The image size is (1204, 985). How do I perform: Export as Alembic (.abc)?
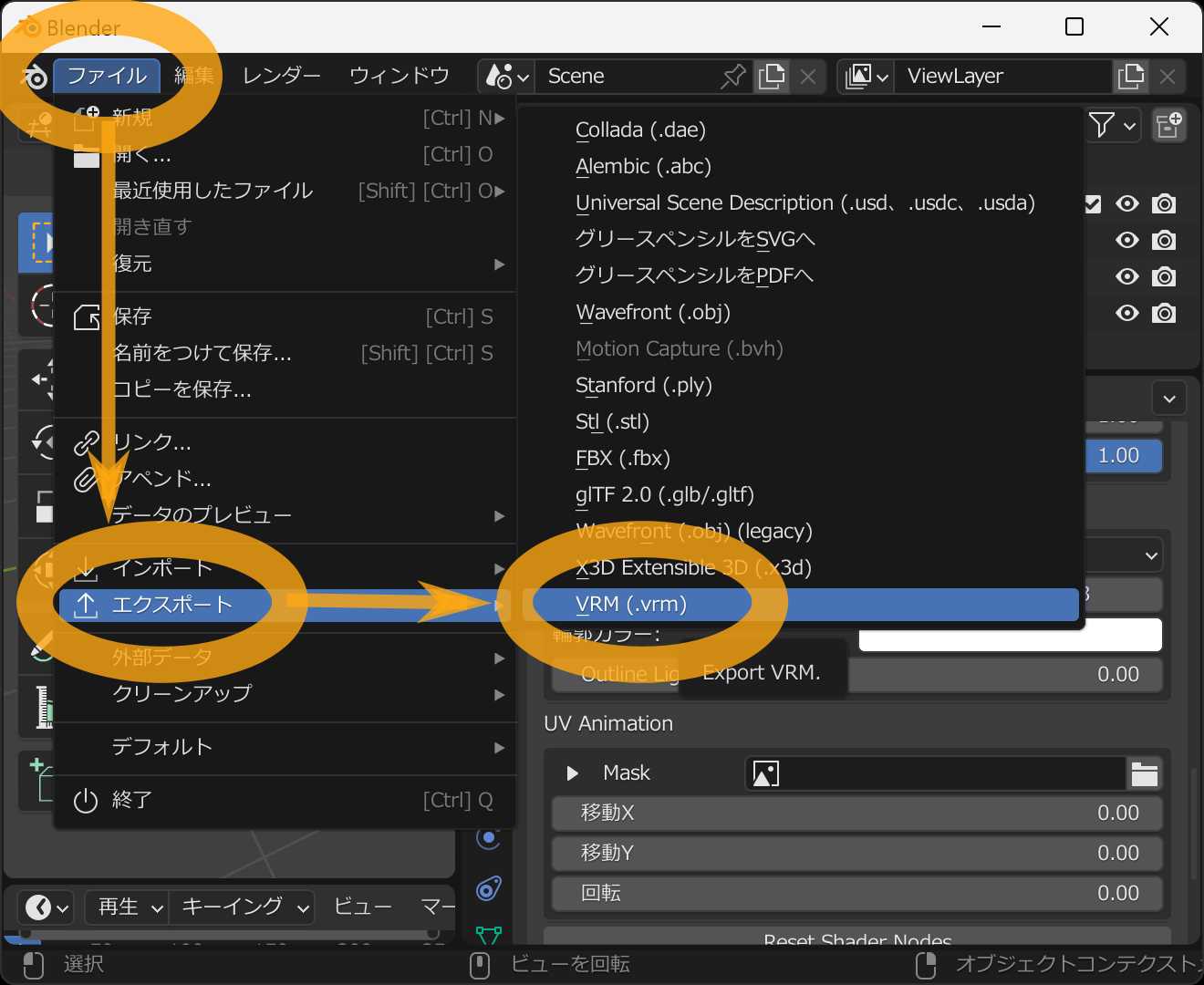tap(801, 167)
